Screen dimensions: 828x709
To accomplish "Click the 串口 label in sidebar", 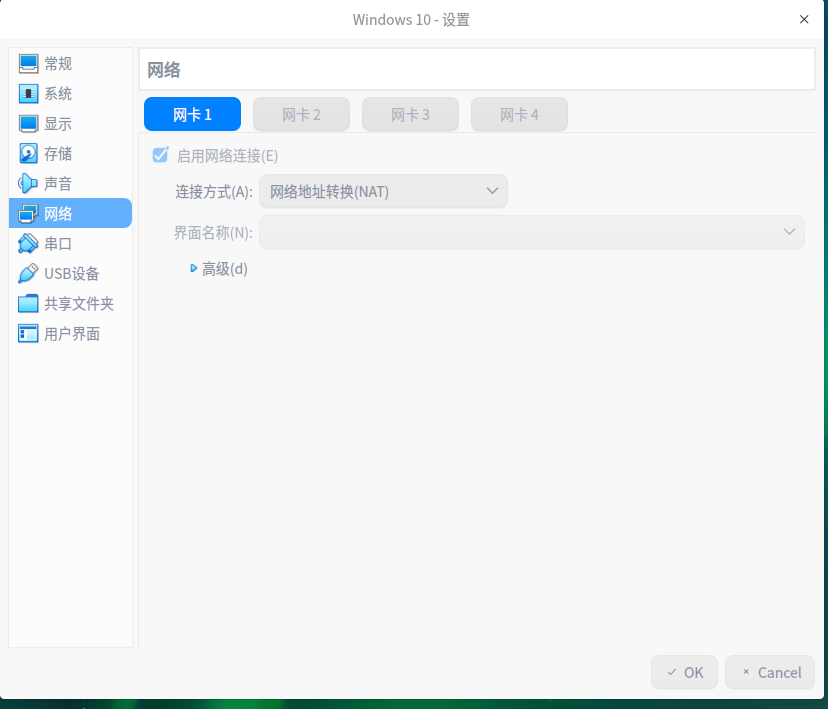I will tap(58, 244).
